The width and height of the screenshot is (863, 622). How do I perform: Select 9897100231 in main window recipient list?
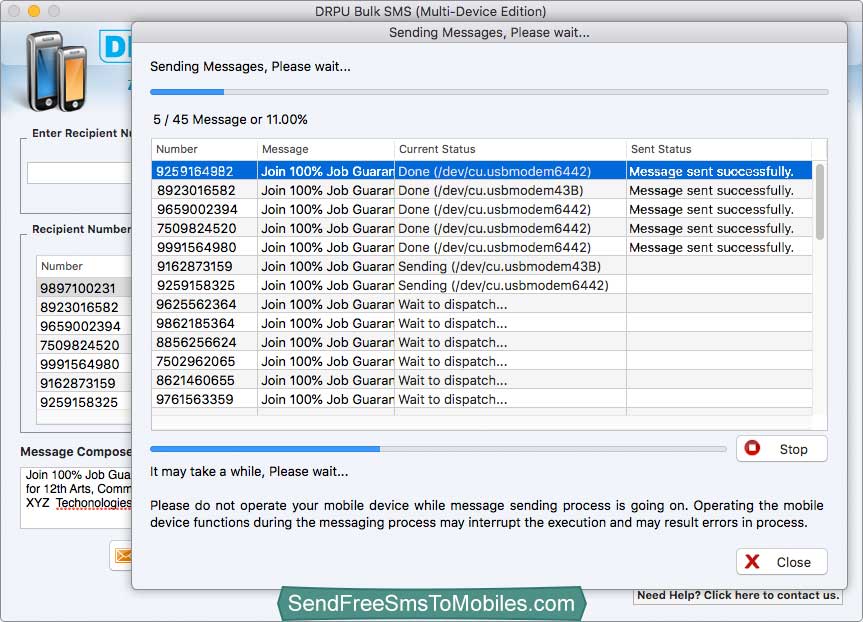(84, 288)
